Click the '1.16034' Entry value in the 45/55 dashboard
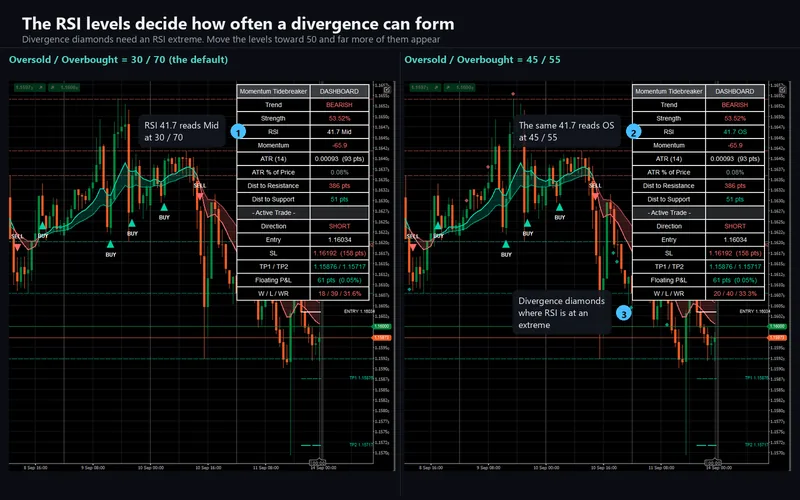Viewport: 800px width, 500px height. click(735, 240)
